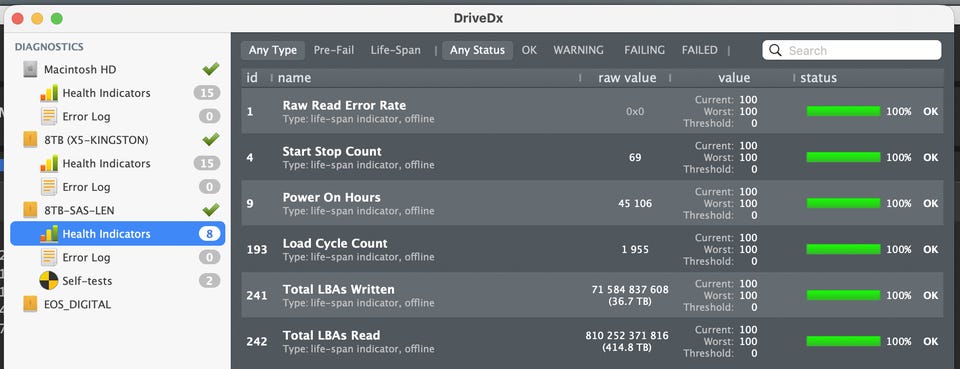960x369 pixels.
Task: Click the Self-tests crash-test symbol icon
Action: pyautogui.click(x=49, y=281)
